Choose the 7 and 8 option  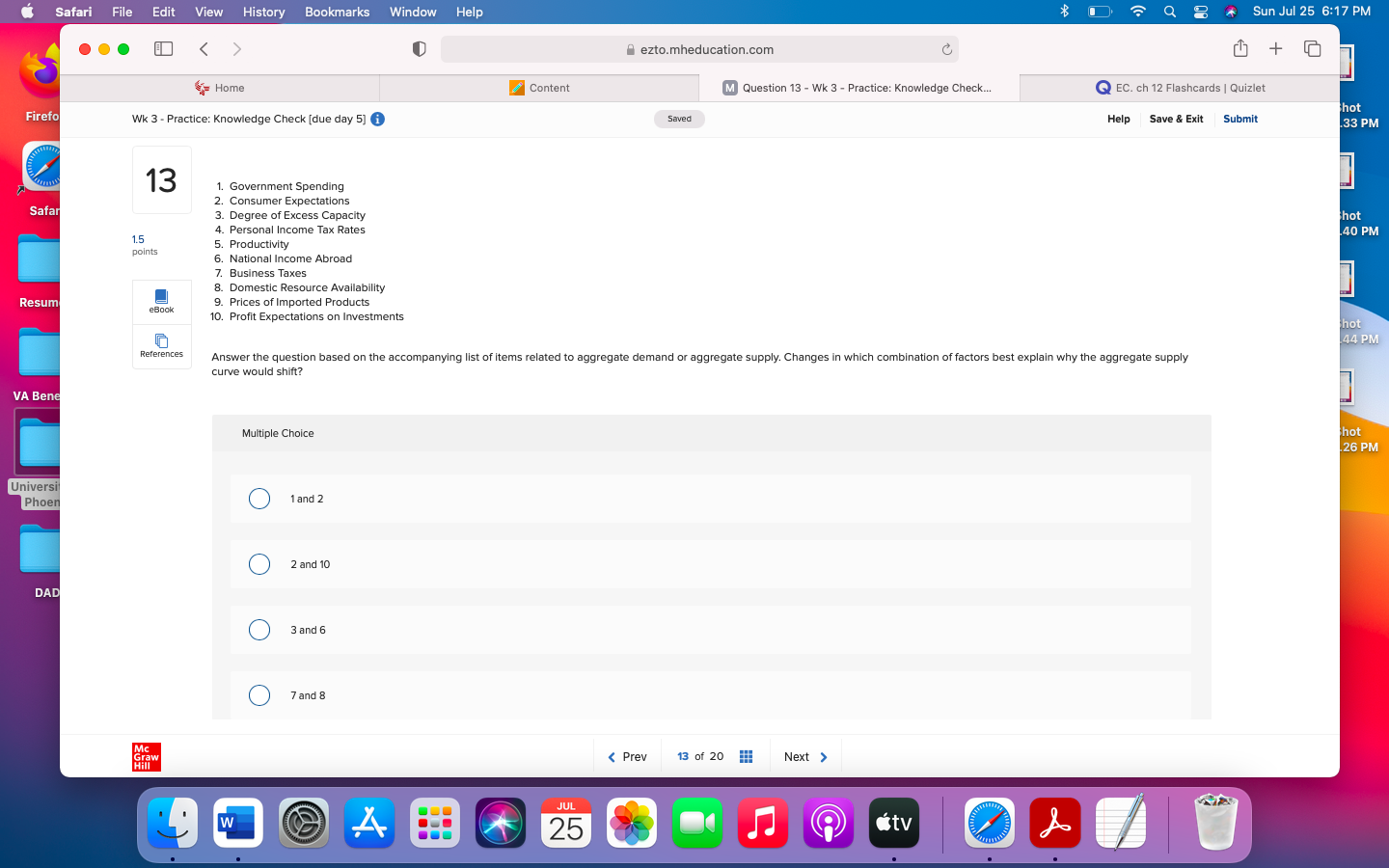(x=259, y=695)
